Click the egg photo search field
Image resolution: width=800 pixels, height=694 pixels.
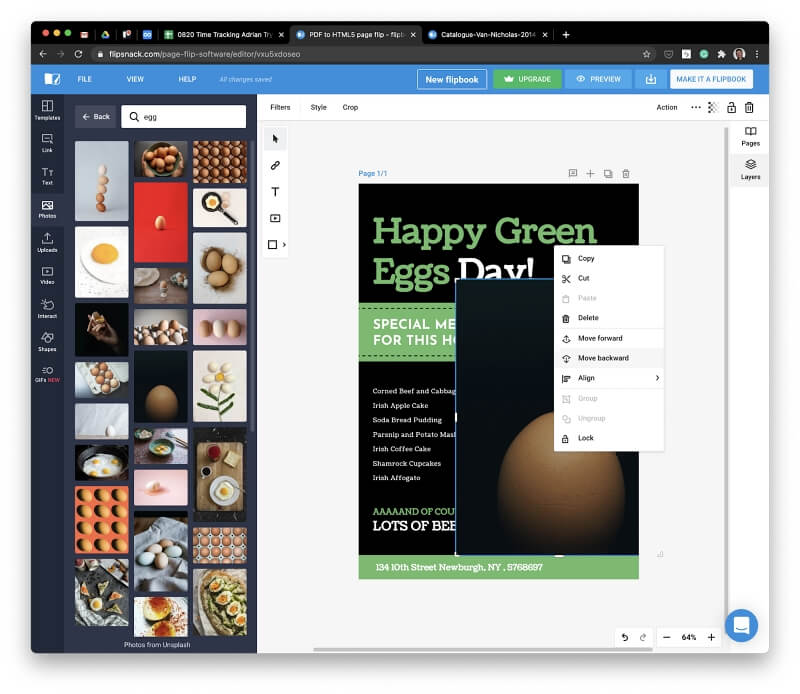[184, 117]
